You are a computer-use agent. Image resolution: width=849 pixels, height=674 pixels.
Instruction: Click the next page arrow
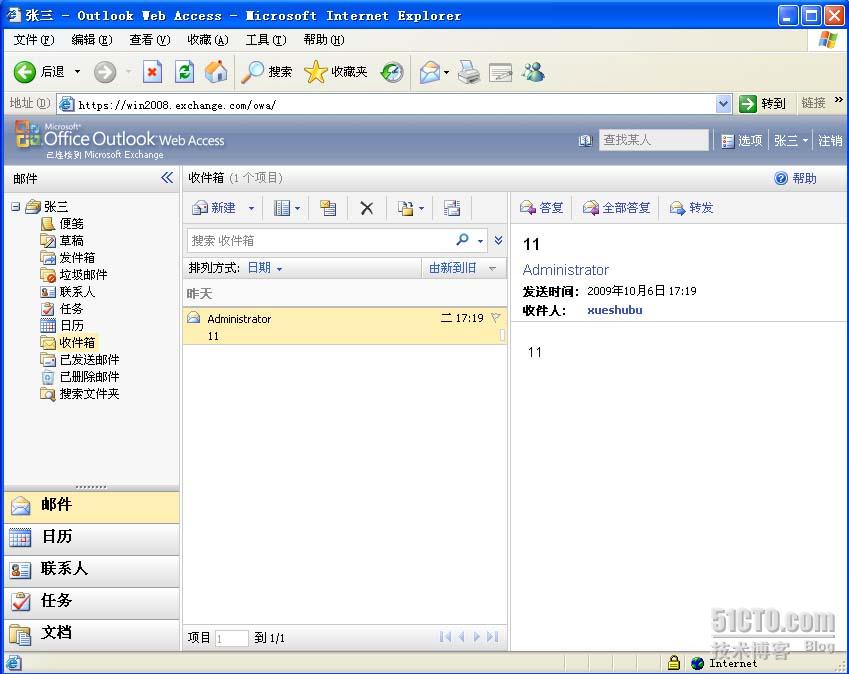(476, 637)
